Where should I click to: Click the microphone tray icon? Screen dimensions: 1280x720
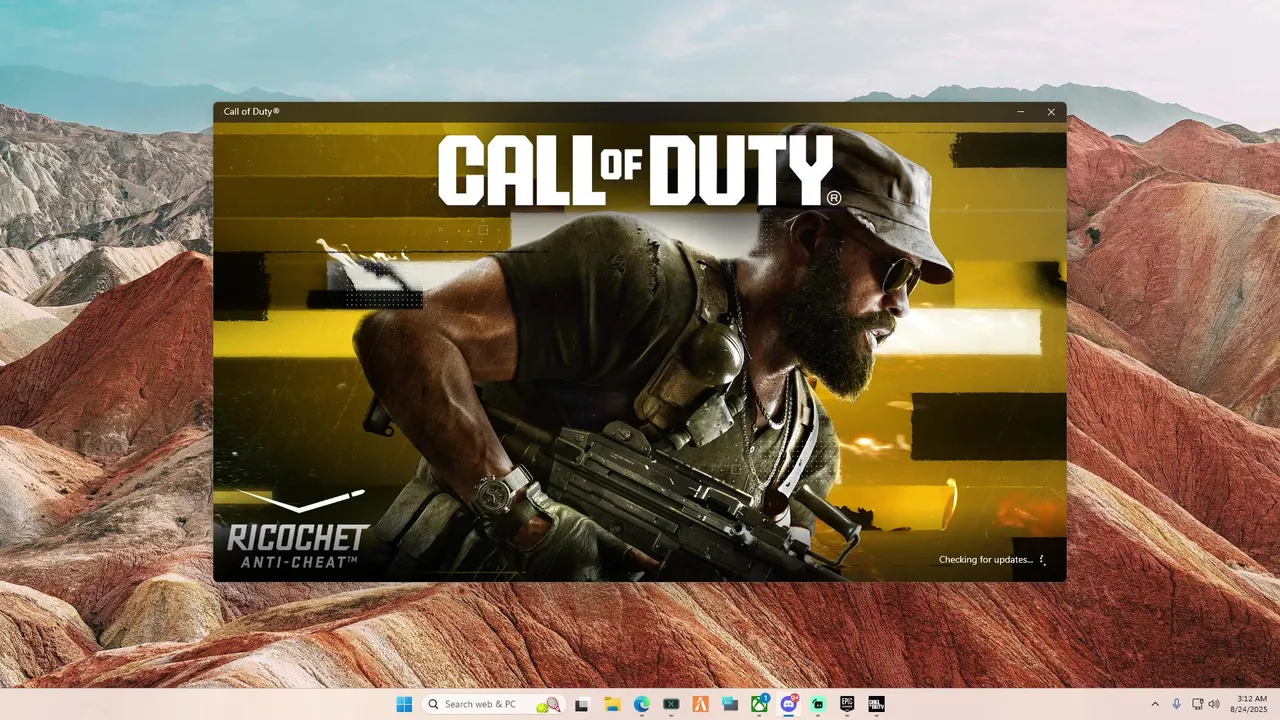coord(1176,704)
